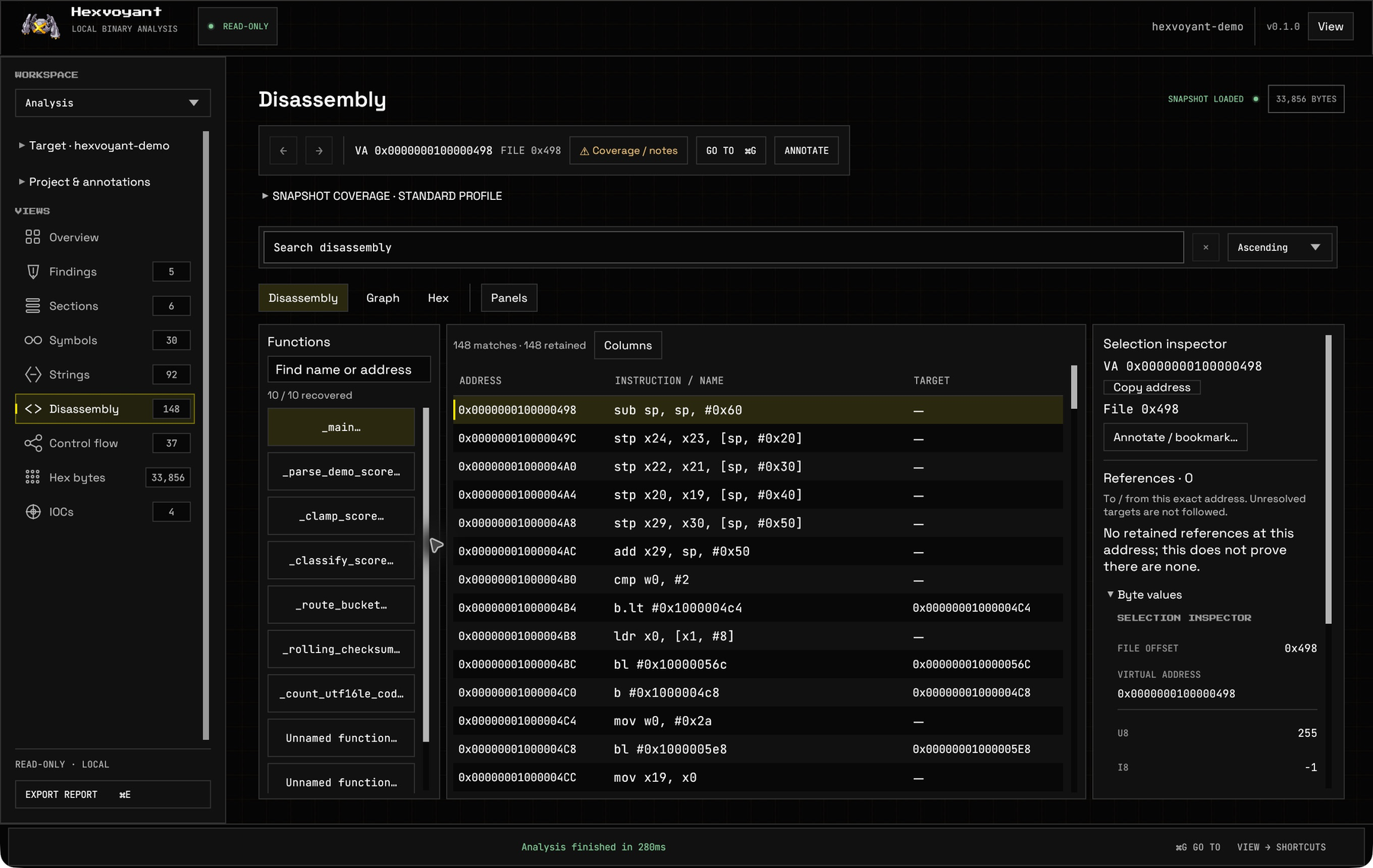The width and height of the screenshot is (1373, 868).
Task: Click the disassembly table scrollbar
Action: 1074,387
